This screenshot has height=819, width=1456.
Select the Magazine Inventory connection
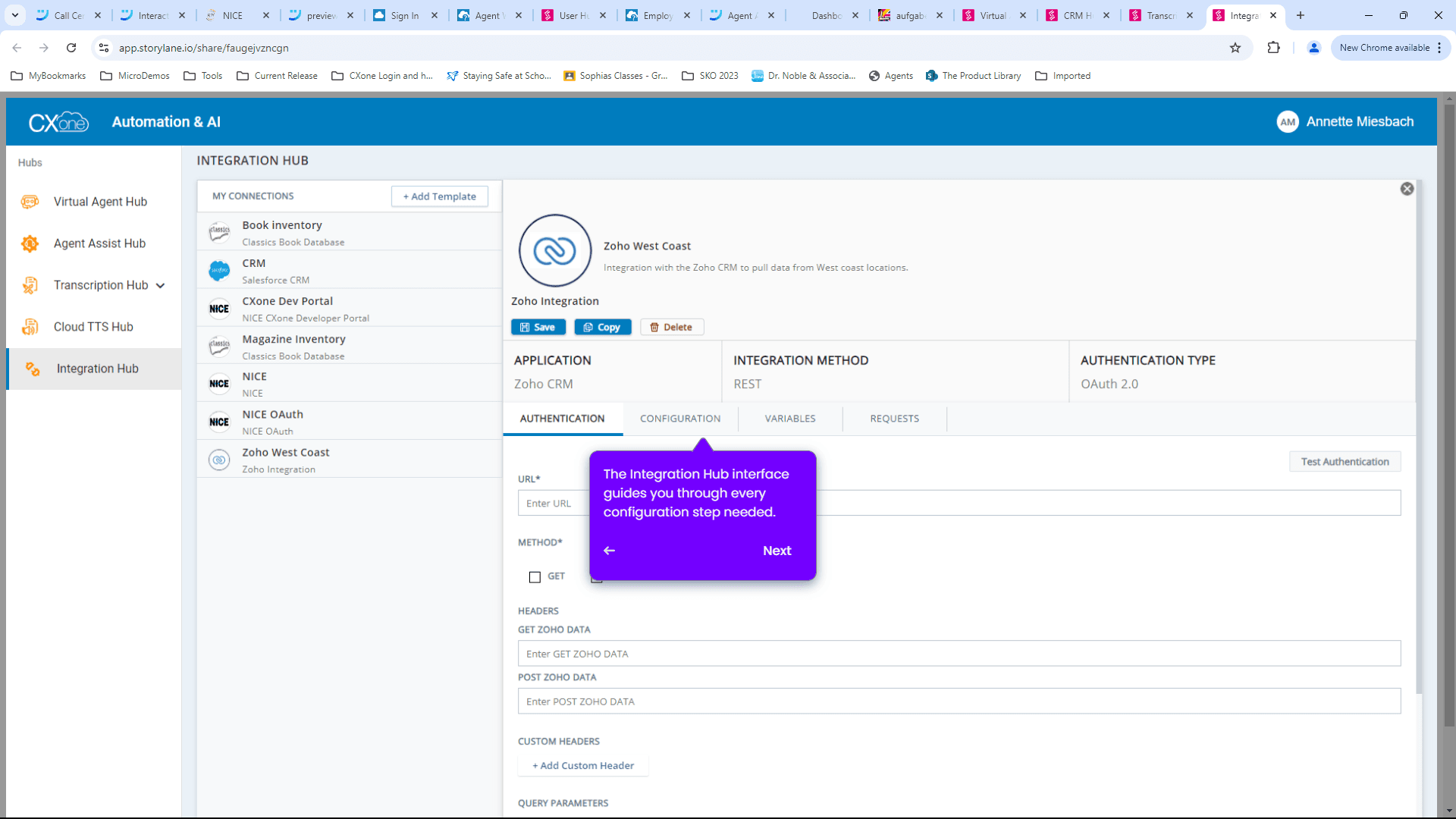click(350, 346)
